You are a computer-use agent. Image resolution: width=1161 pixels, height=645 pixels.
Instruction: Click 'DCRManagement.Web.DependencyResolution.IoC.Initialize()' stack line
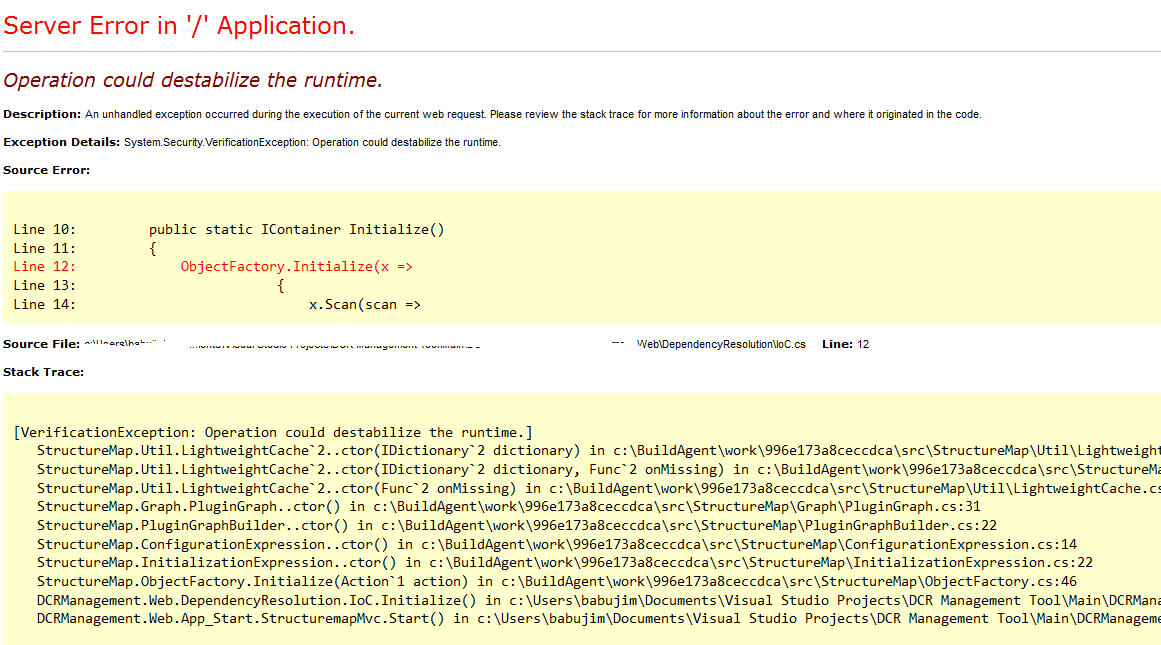(x=598, y=601)
